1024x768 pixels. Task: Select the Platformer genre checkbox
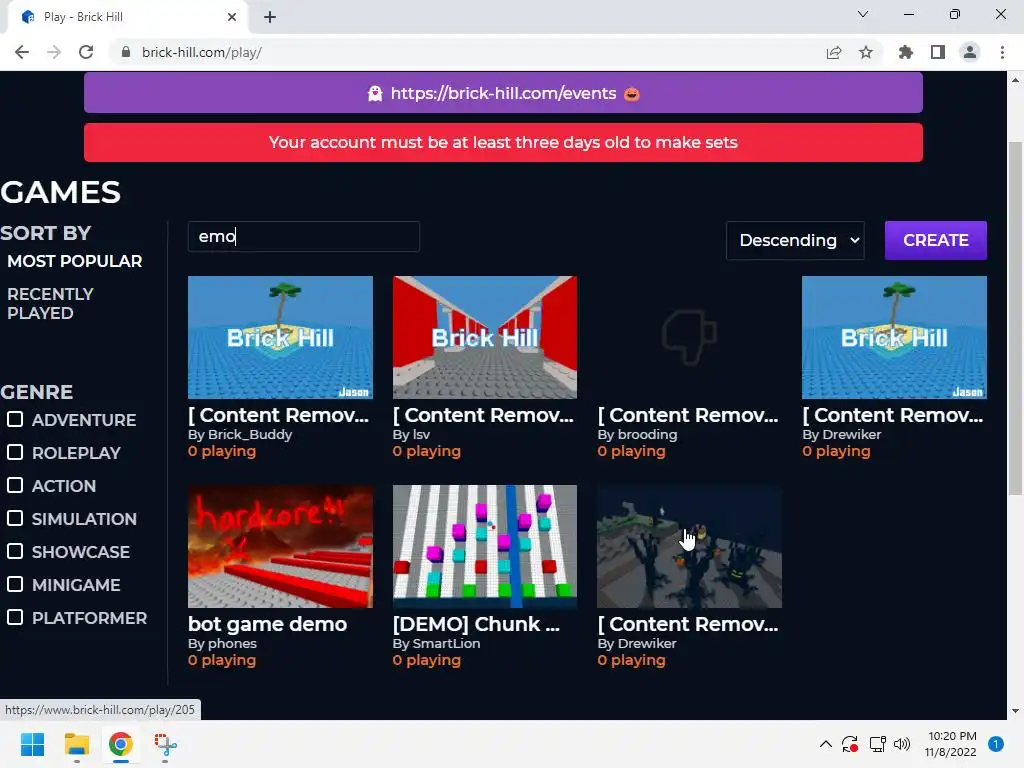point(15,617)
